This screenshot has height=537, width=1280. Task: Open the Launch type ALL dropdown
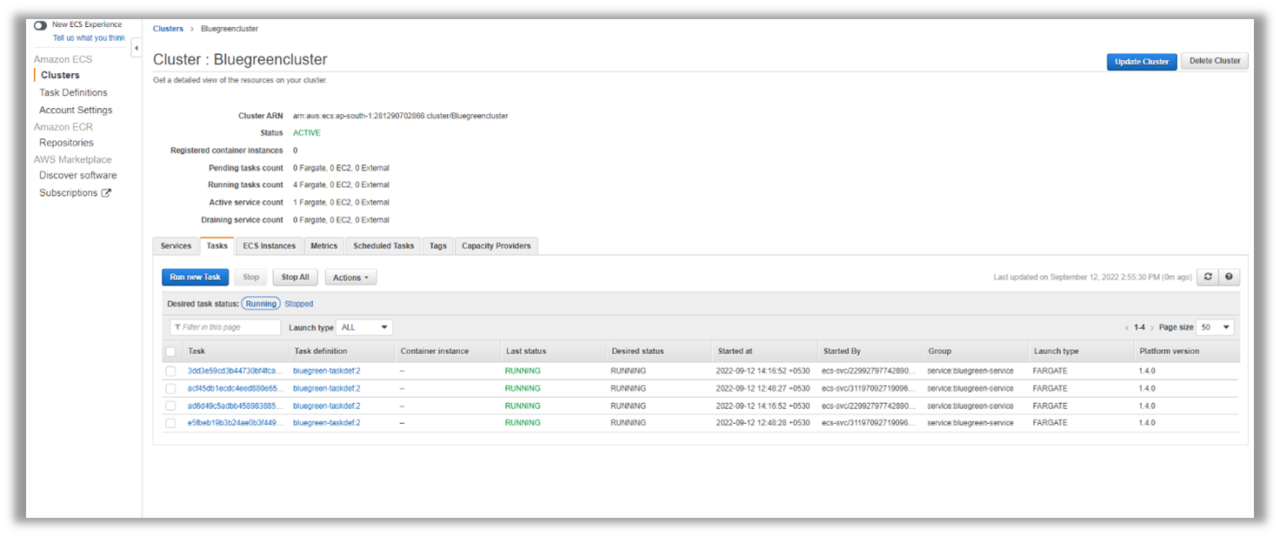point(365,327)
